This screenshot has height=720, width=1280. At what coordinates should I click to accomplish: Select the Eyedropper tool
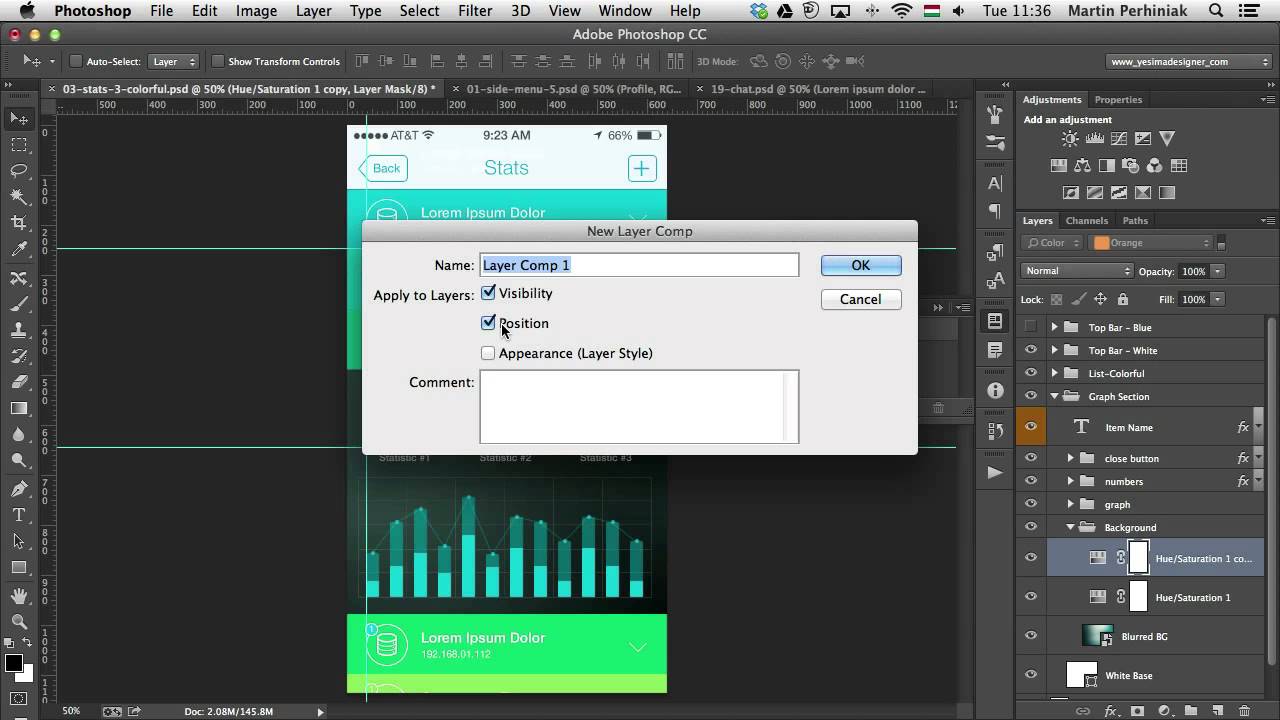tap(19, 249)
